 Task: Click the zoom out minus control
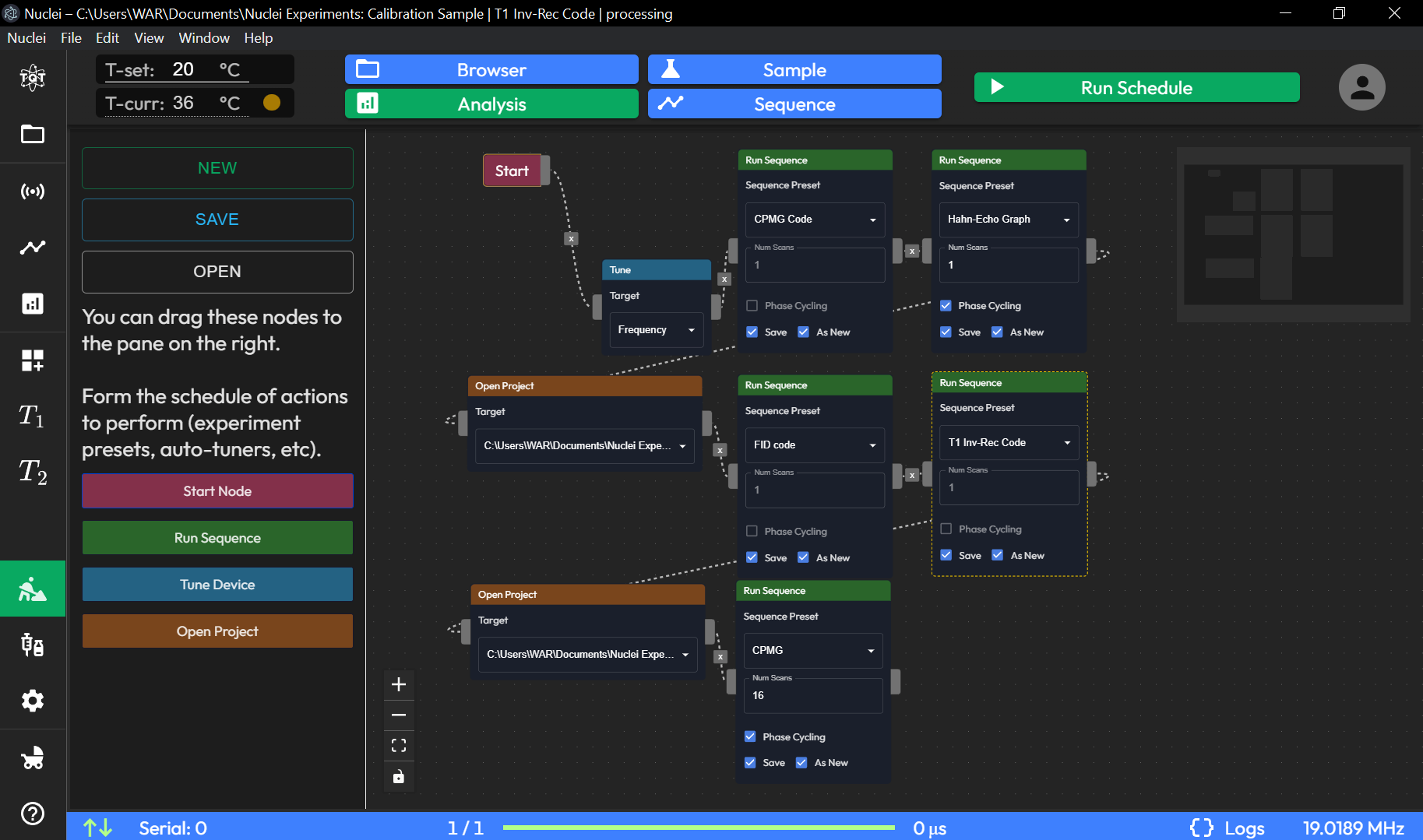(x=399, y=715)
